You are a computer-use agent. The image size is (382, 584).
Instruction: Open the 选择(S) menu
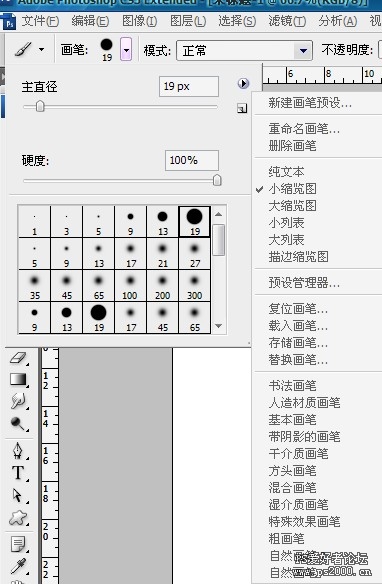pos(237,21)
